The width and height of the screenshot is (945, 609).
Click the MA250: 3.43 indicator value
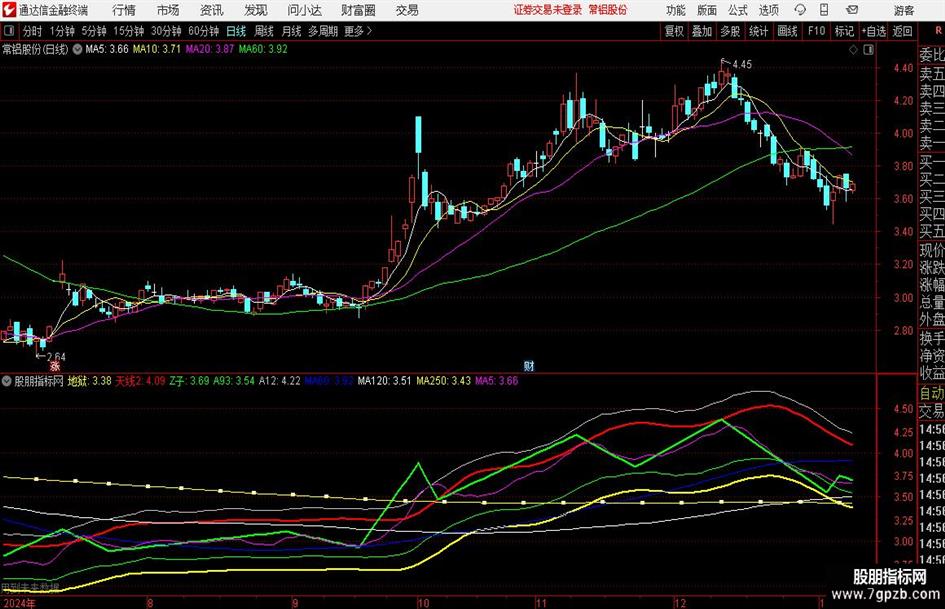point(444,381)
